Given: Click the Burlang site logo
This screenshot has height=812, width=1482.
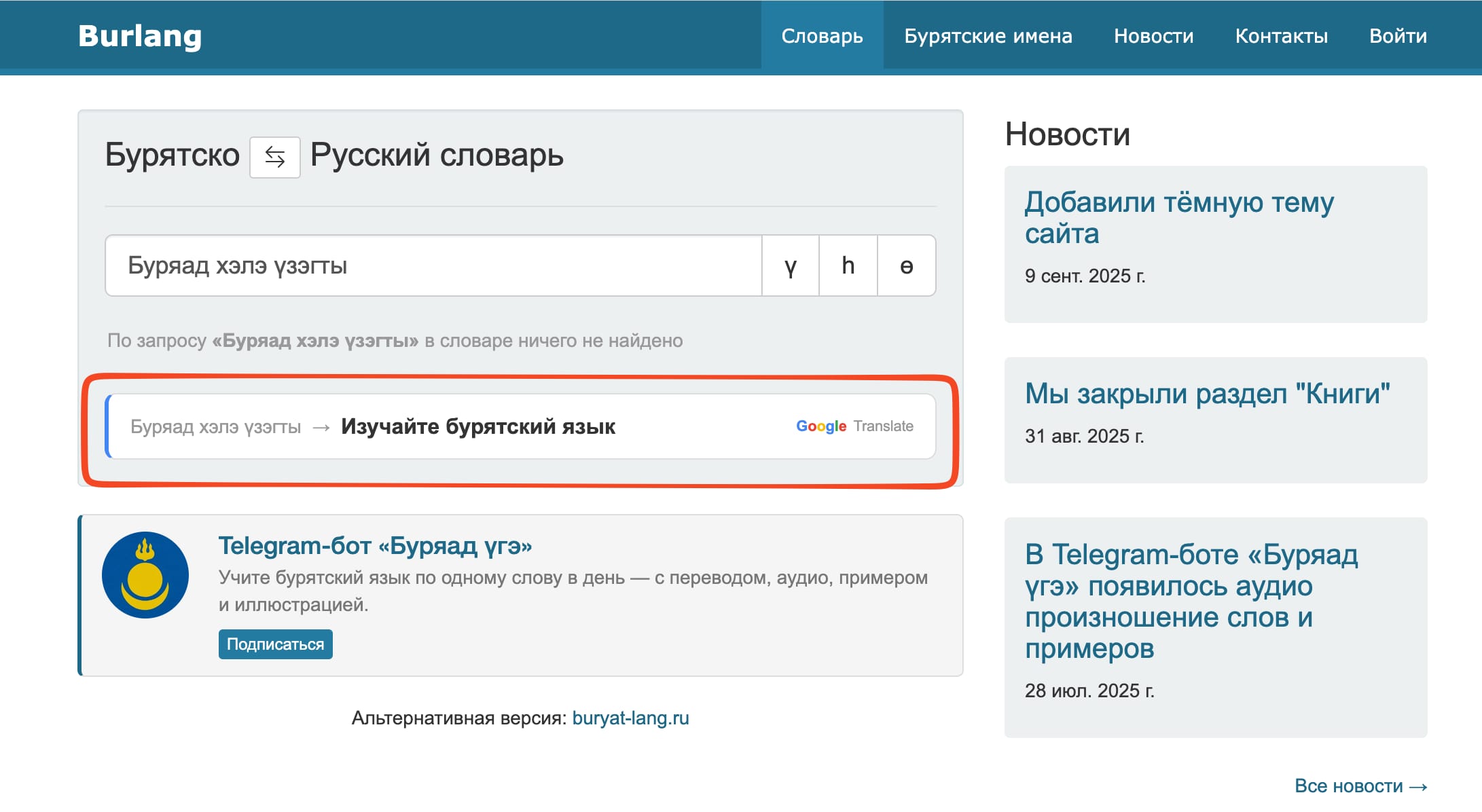Looking at the screenshot, I should 140,37.
